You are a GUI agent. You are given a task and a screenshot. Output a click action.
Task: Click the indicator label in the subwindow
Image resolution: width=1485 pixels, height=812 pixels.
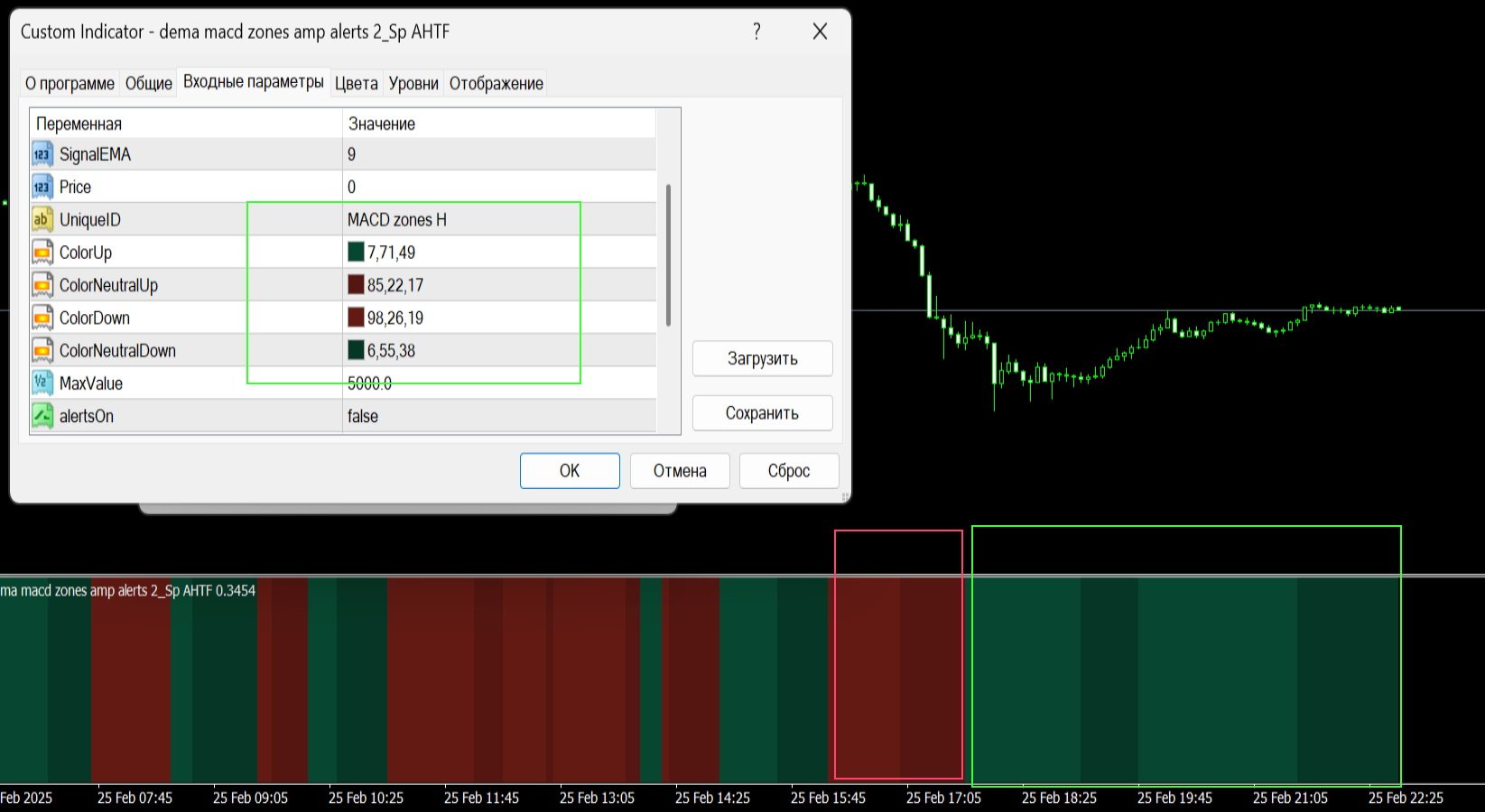[x=128, y=591]
